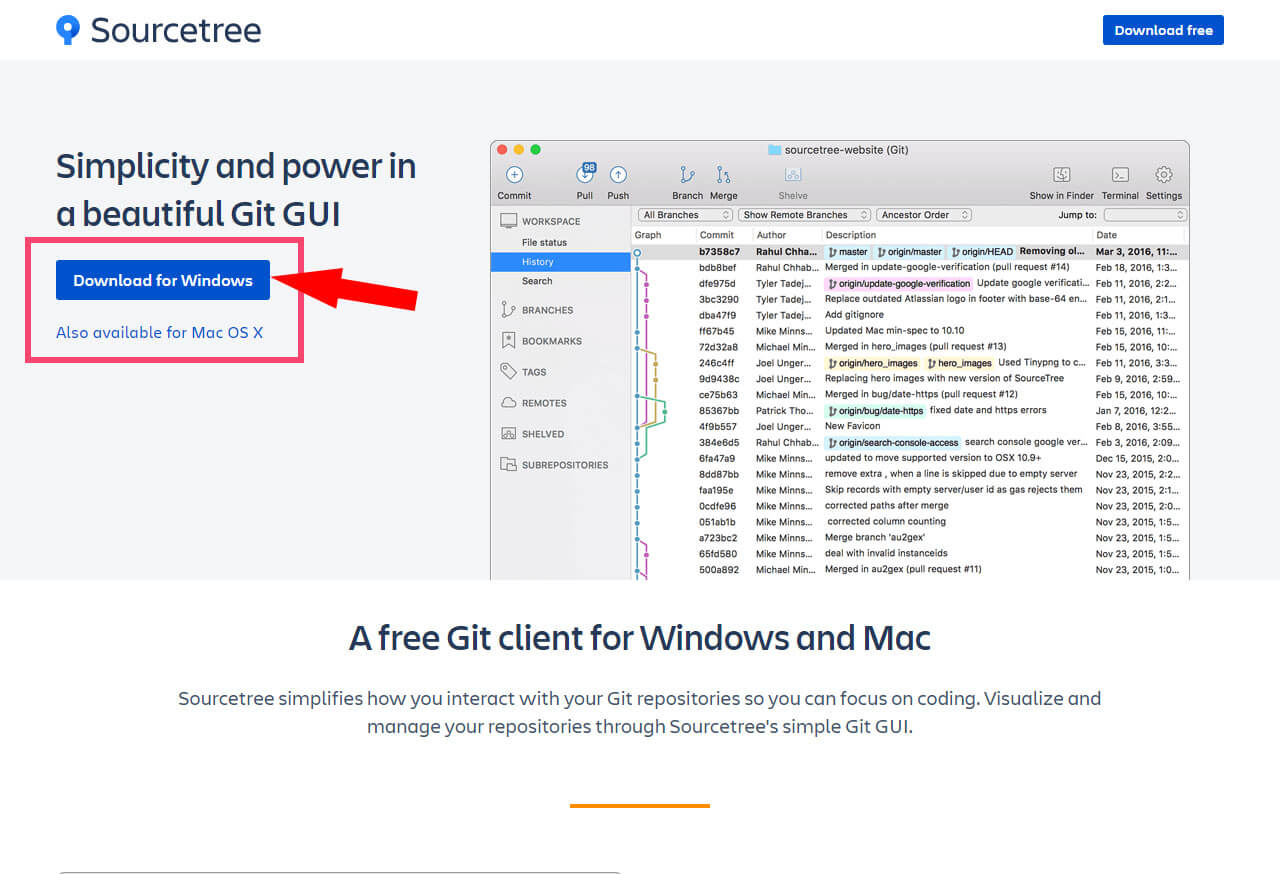Click origin/search-console-access branch tag
The image size is (1280, 874).
click(x=893, y=442)
